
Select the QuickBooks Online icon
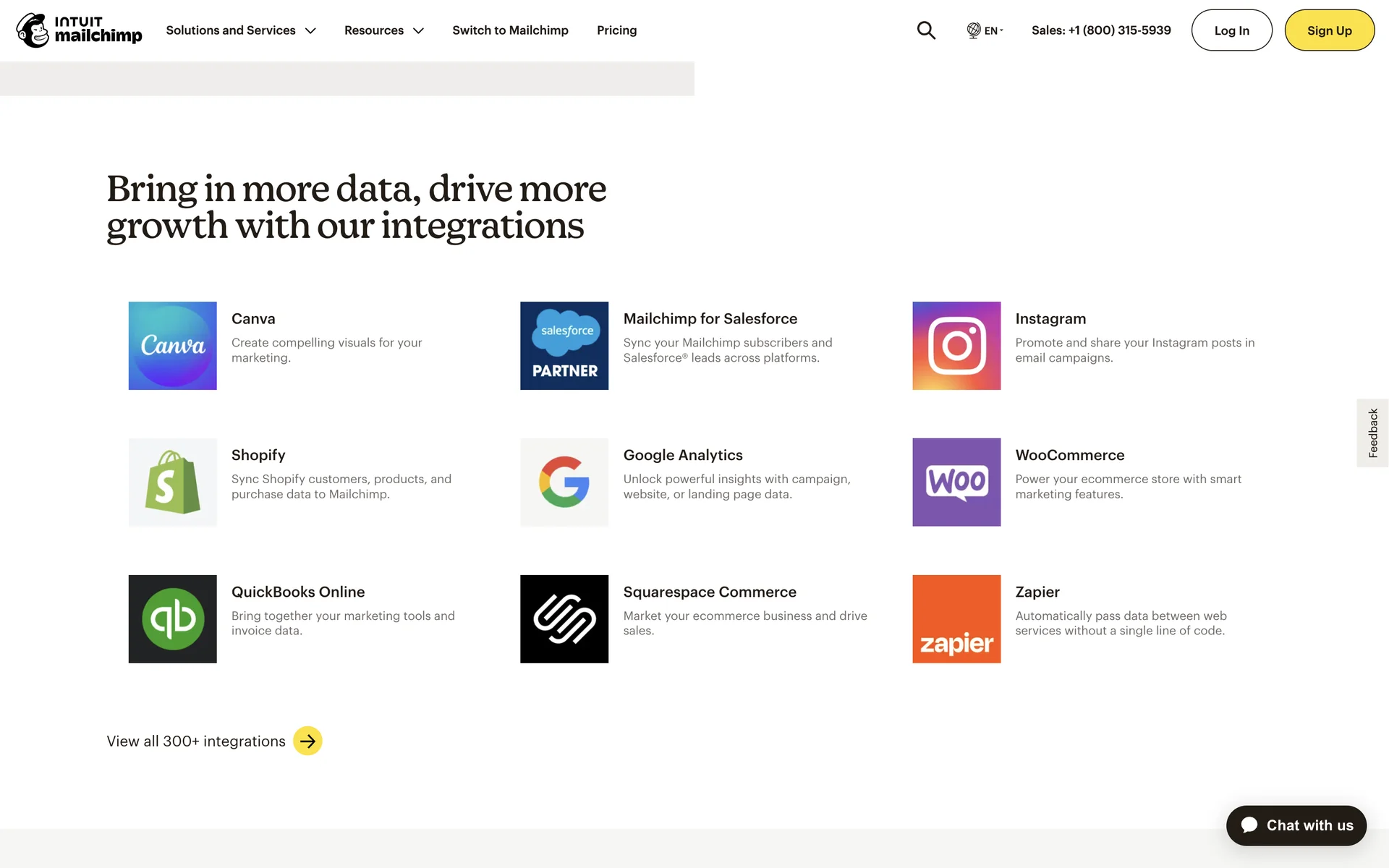[x=172, y=618]
